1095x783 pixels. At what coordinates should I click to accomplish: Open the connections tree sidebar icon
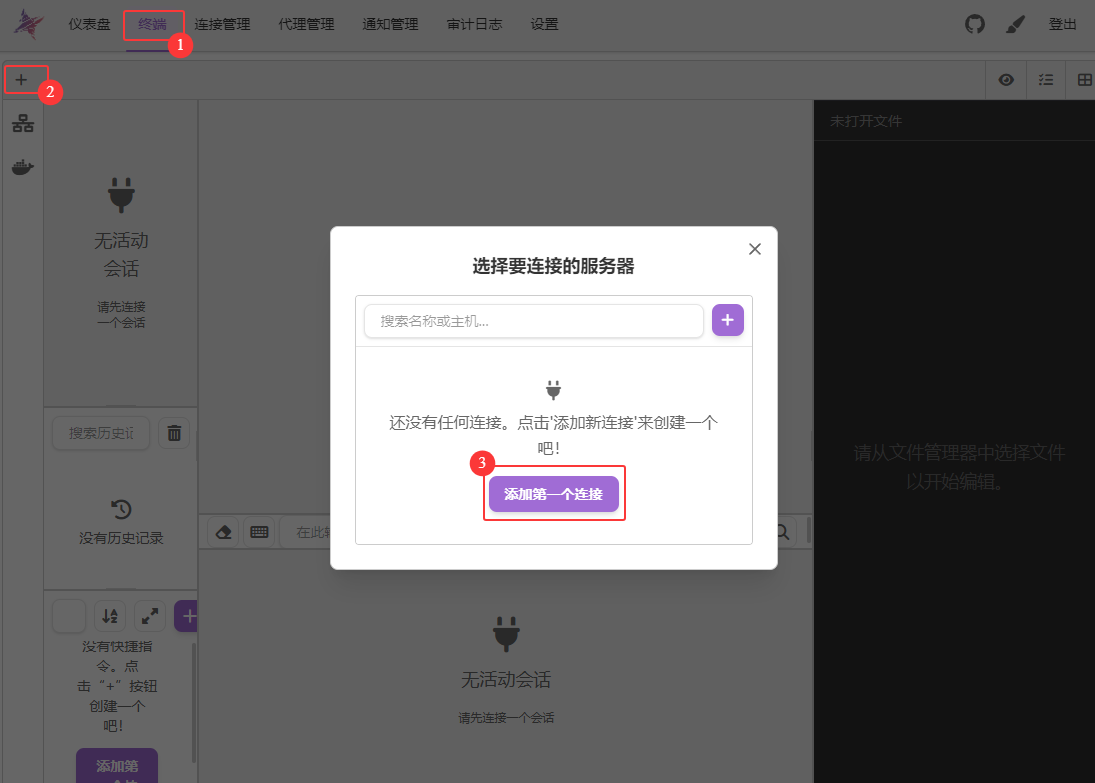[22, 124]
